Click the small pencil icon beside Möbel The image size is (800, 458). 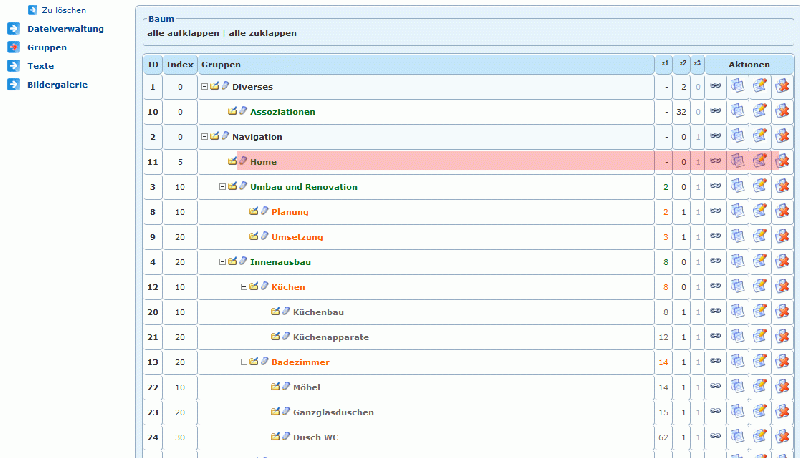[x=286, y=386]
